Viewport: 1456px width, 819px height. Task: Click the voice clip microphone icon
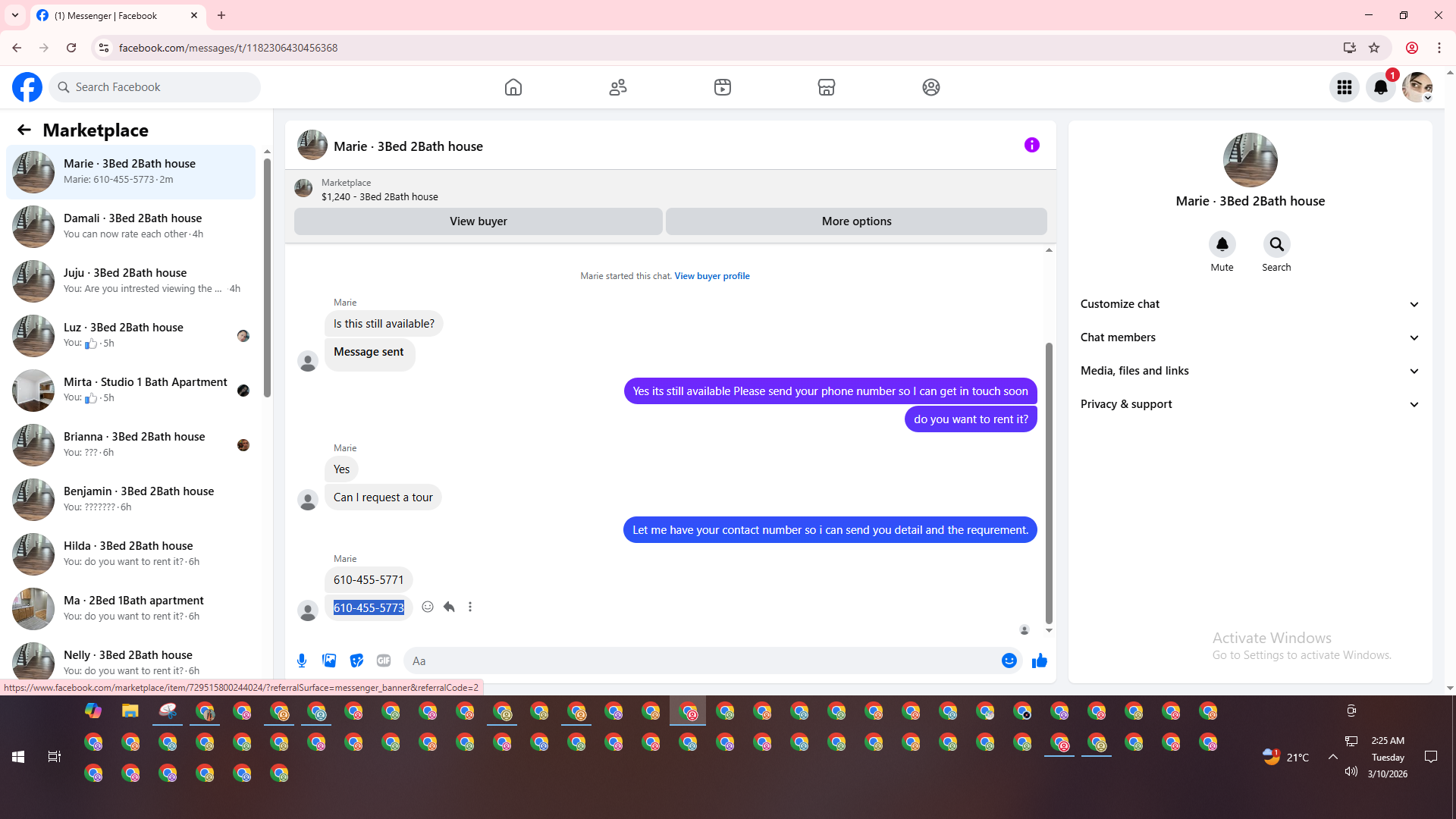(302, 661)
